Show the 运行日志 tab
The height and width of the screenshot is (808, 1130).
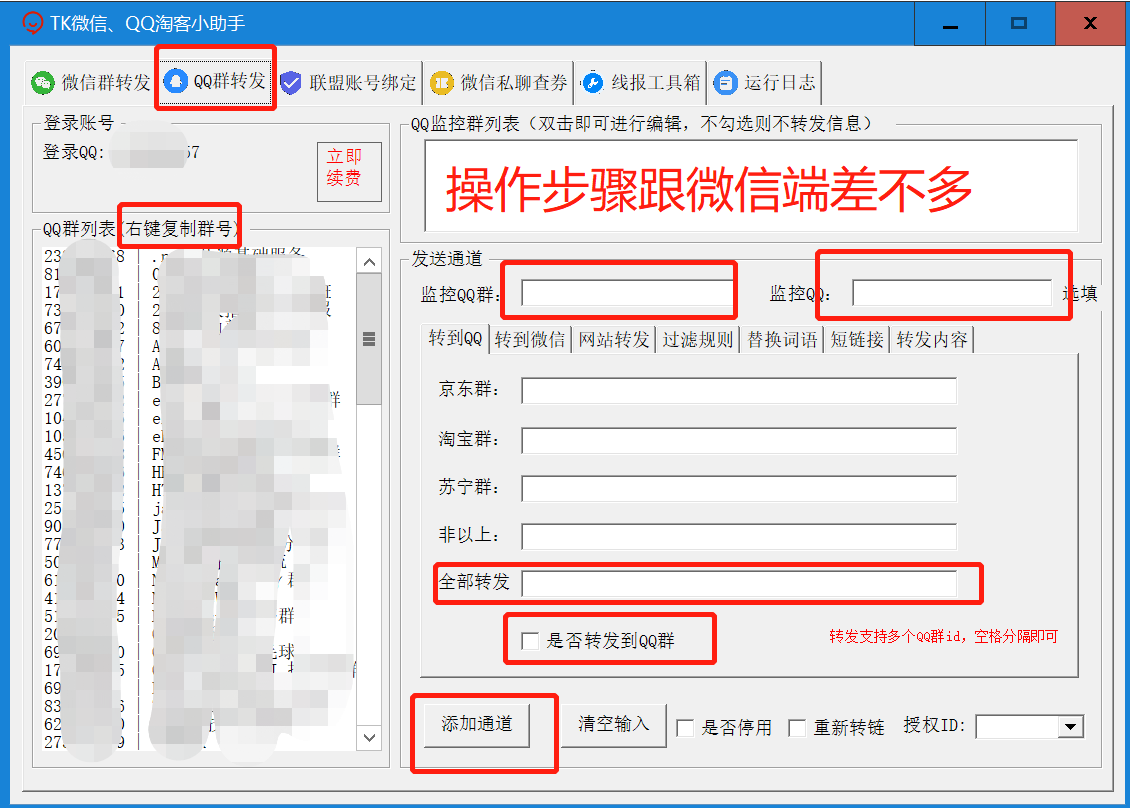pyautogui.click(x=765, y=83)
